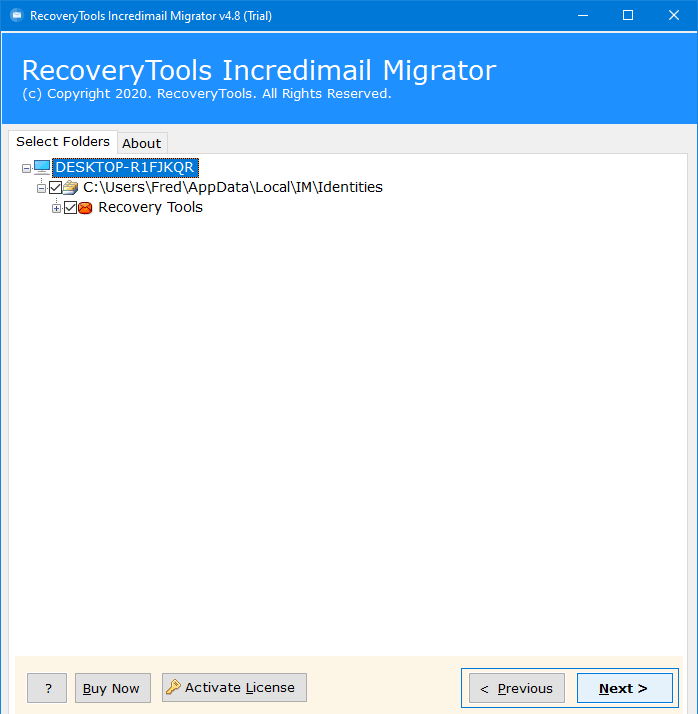
Task: Go back with the Previous button
Action: (x=517, y=688)
